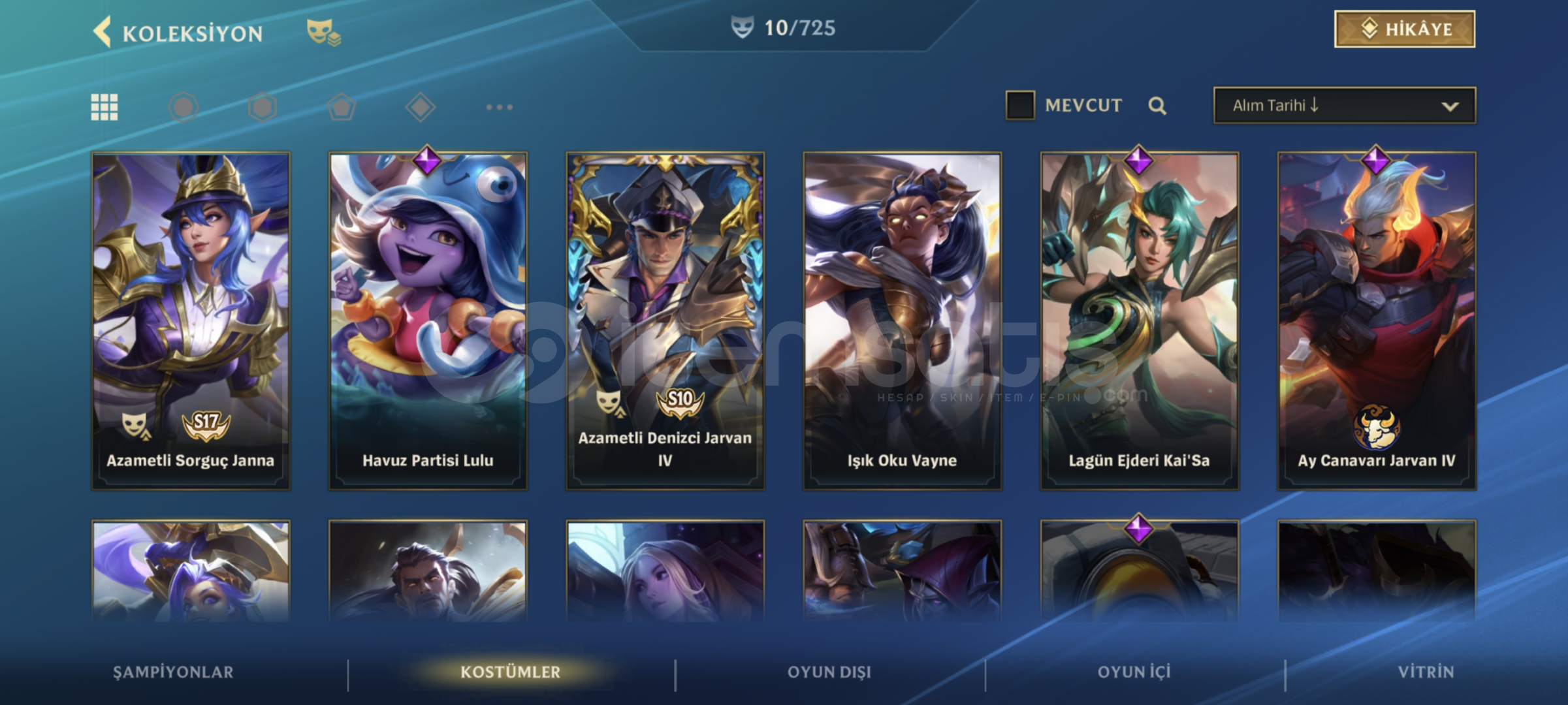This screenshot has width=1568, height=705.
Task: Expand the Alım Tarihi sort dropdown
Action: coord(1345,106)
